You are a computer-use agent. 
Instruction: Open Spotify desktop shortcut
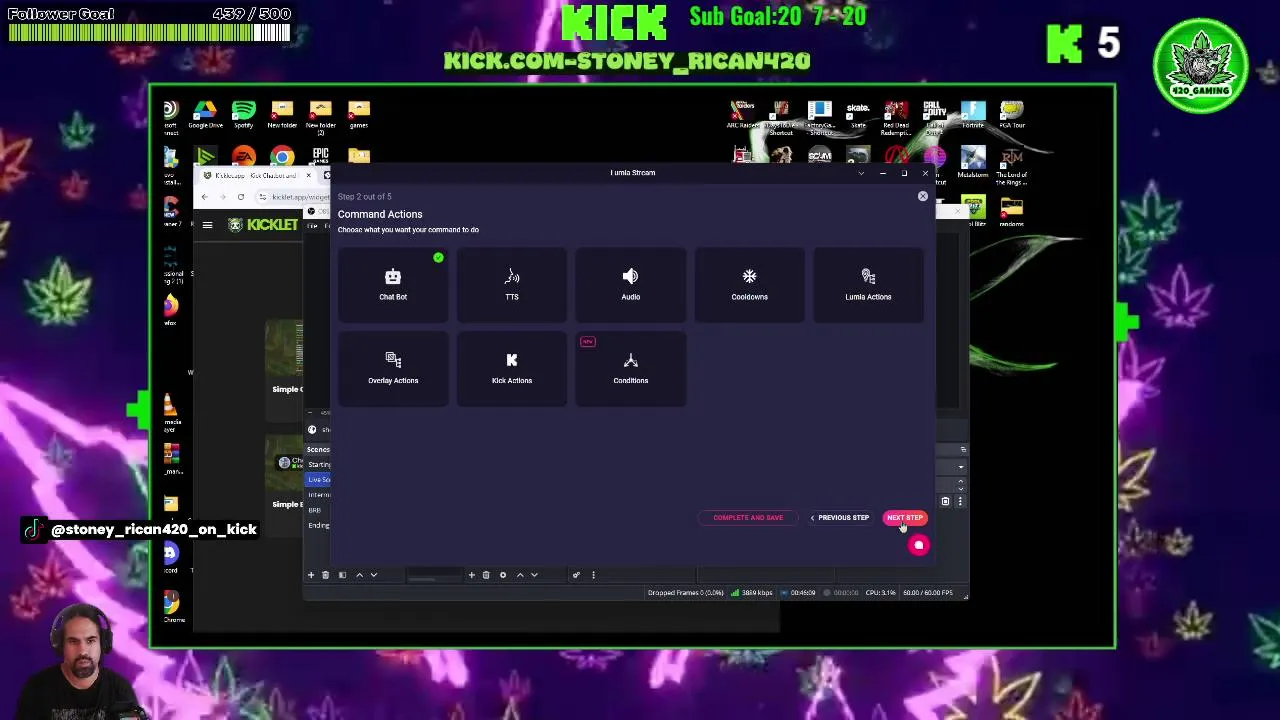point(244,114)
